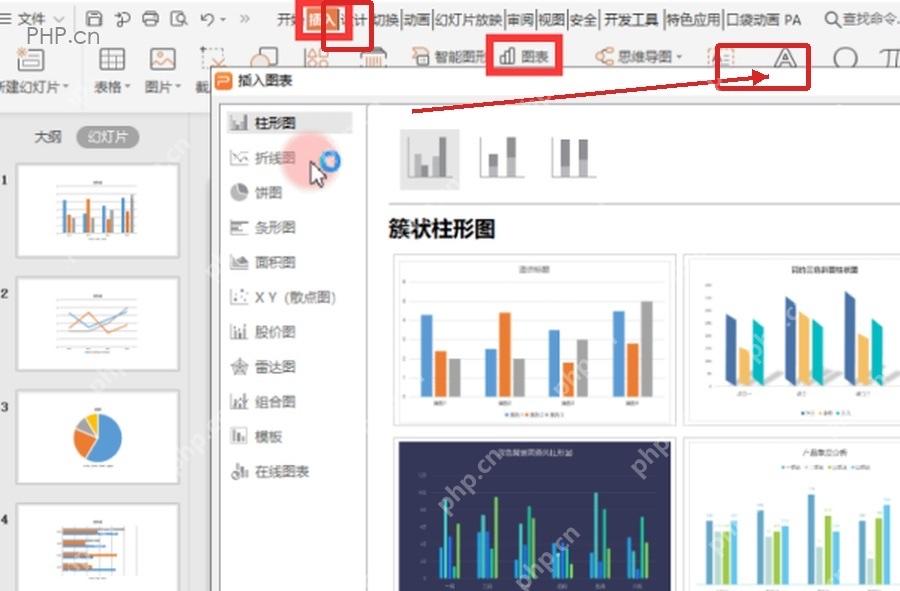The image size is (900, 591).
Task: Click the 新建幻灯片 icon
Action: click(x=30, y=59)
